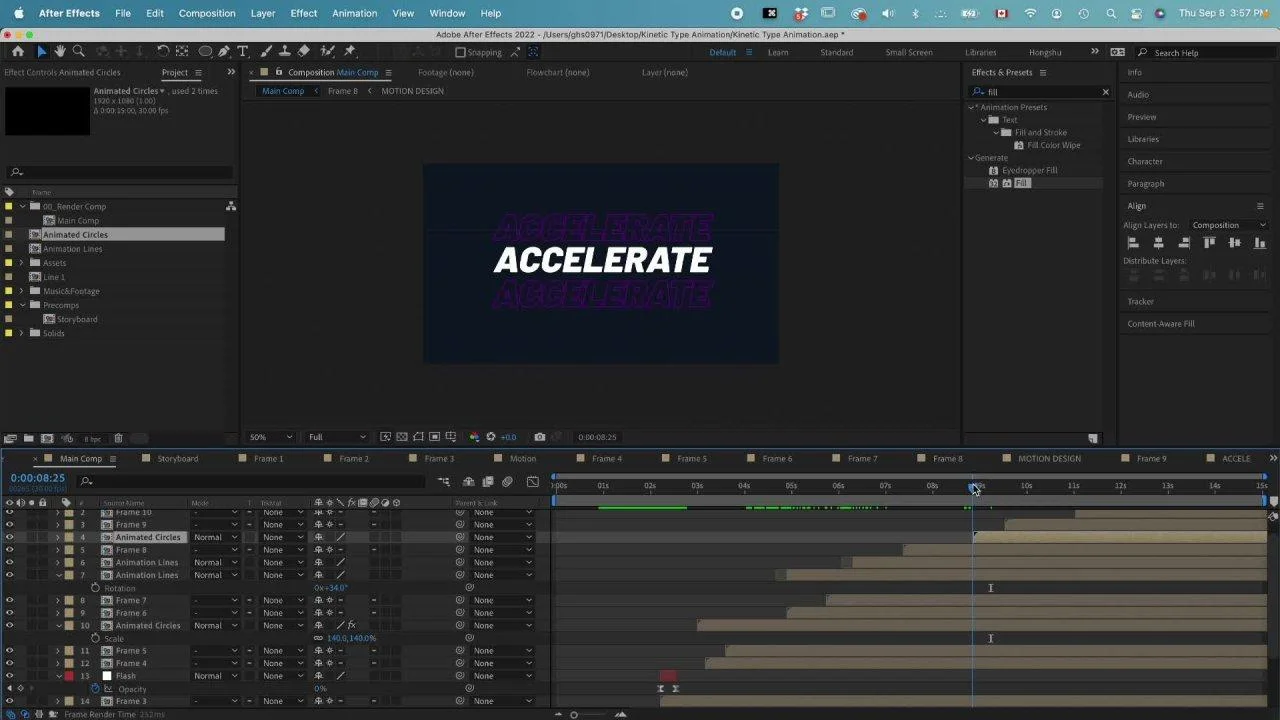Open Align Layers to Composition dropdown
This screenshot has height=720, width=1280.
click(x=1228, y=225)
